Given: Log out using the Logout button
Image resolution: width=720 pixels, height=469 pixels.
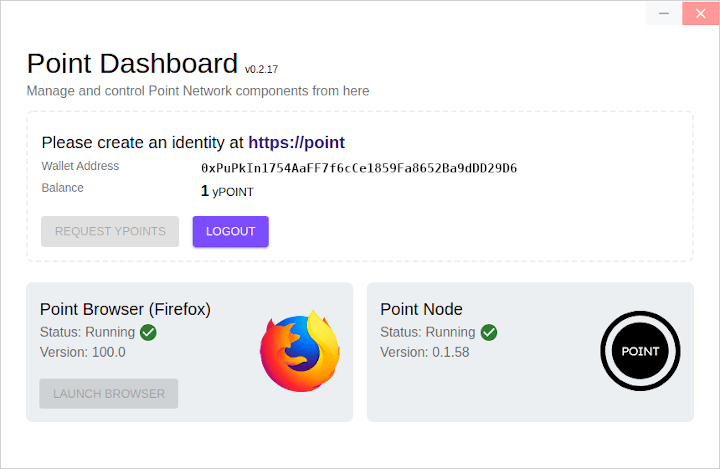Looking at the screenshot, I should (230, 231).
